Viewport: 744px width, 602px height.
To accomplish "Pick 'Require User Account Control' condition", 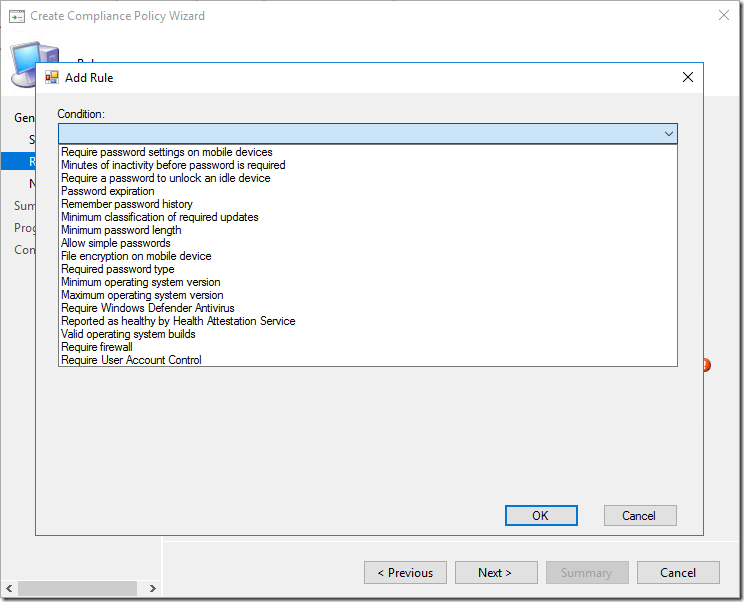I will tap(131, 360).
